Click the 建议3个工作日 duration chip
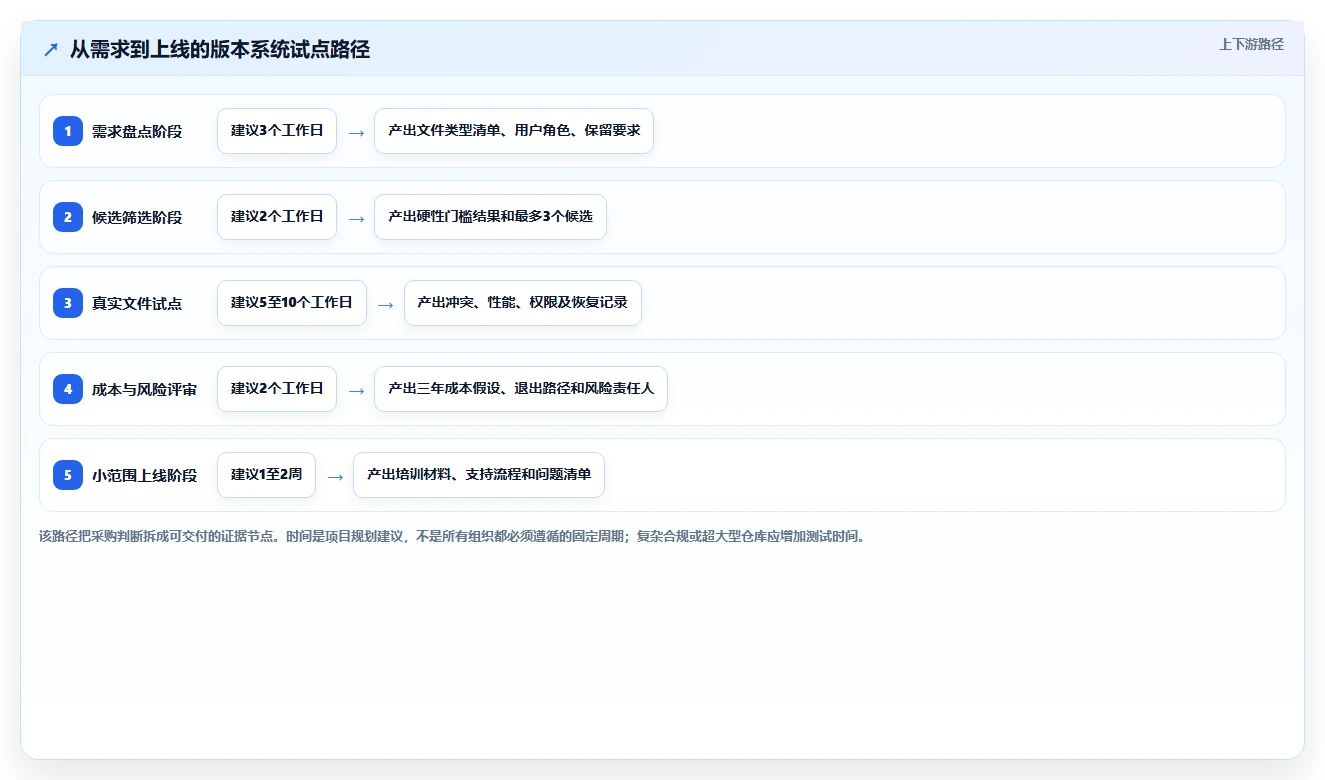This screenshot has height=780, width=1325. 277,131
